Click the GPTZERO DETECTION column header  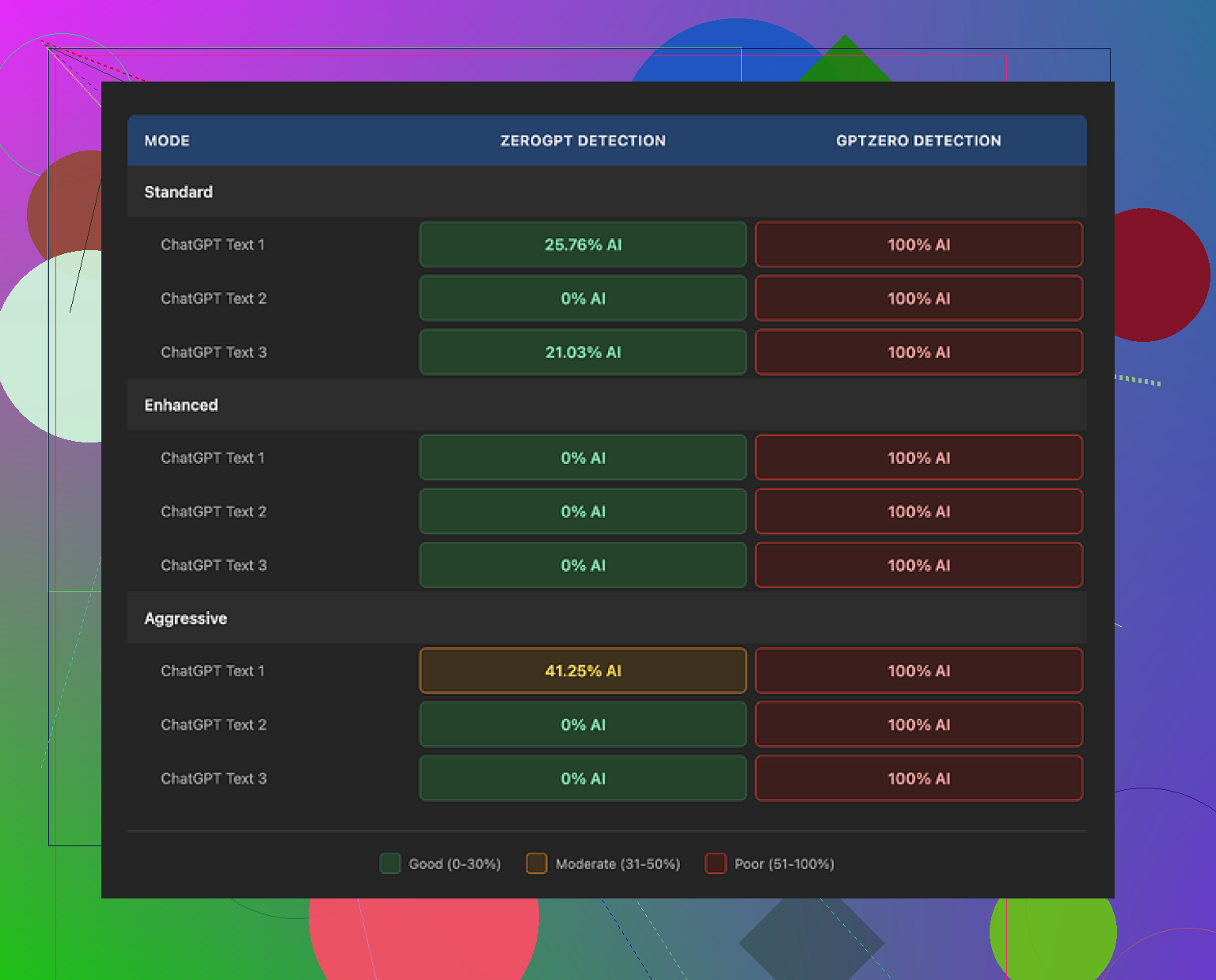click(918, 141)
